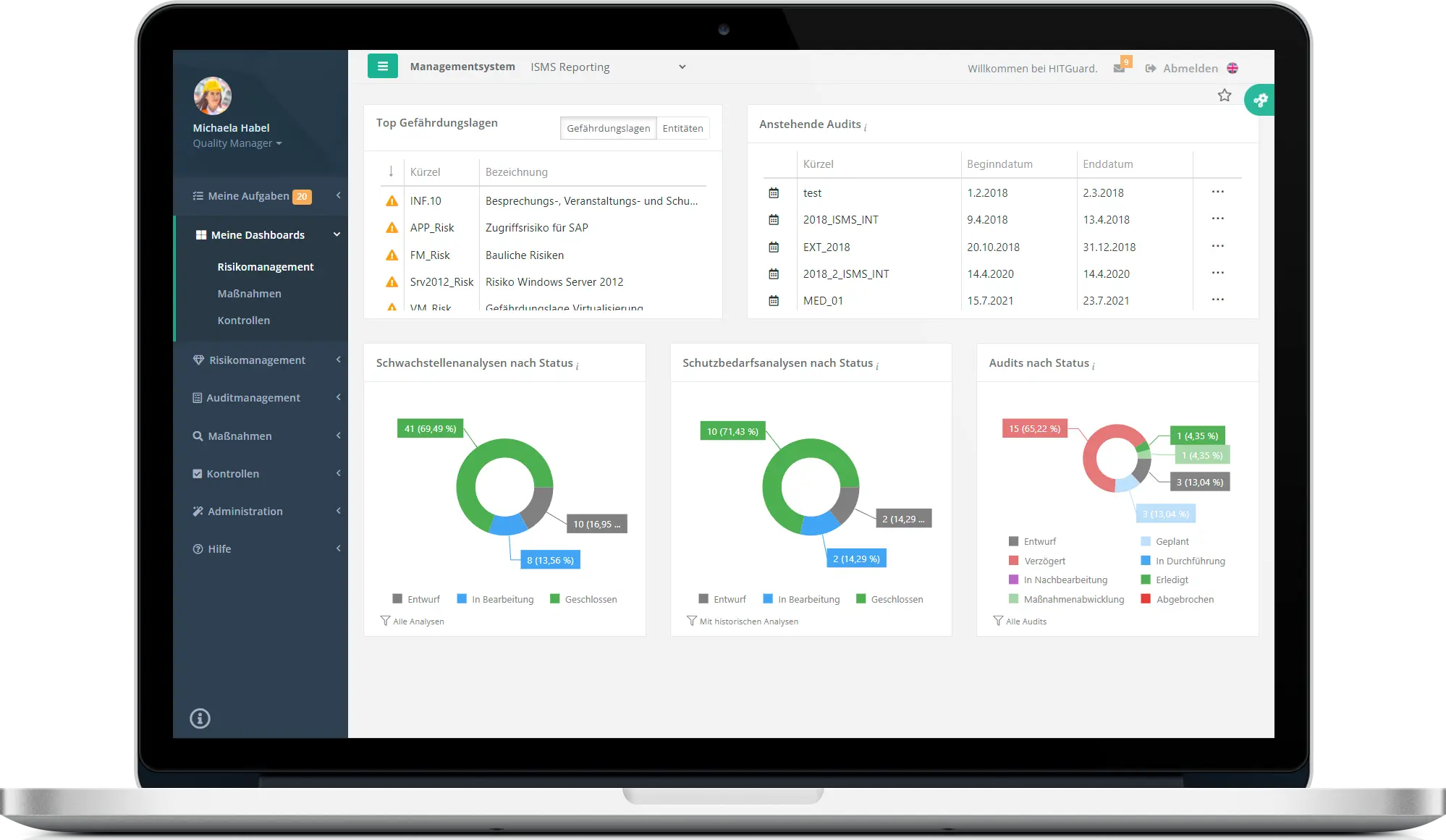Mark dashboard as favorite with the star icon

point(1225,95)
